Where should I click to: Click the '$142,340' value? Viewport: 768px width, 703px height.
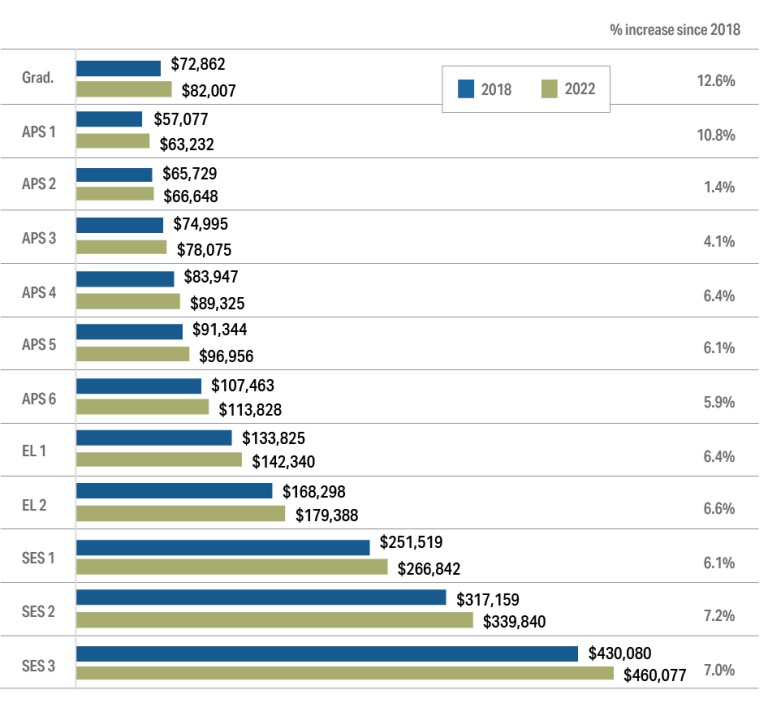click(x=283, y=461)
